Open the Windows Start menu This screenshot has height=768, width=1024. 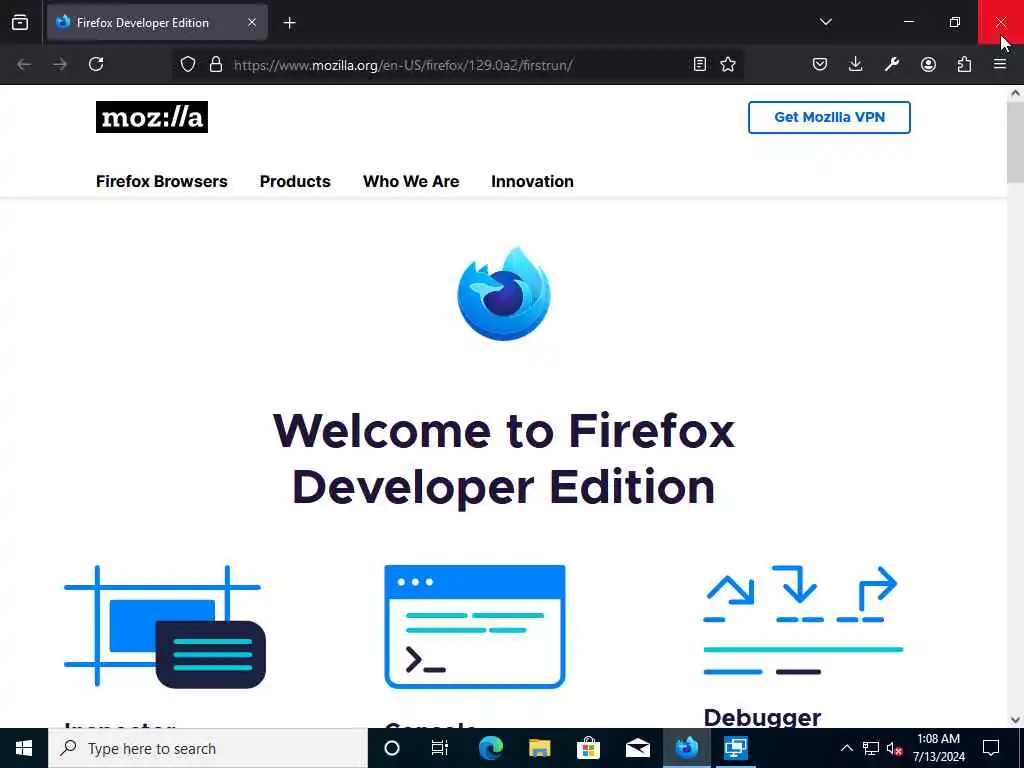[x=24, y=748]
